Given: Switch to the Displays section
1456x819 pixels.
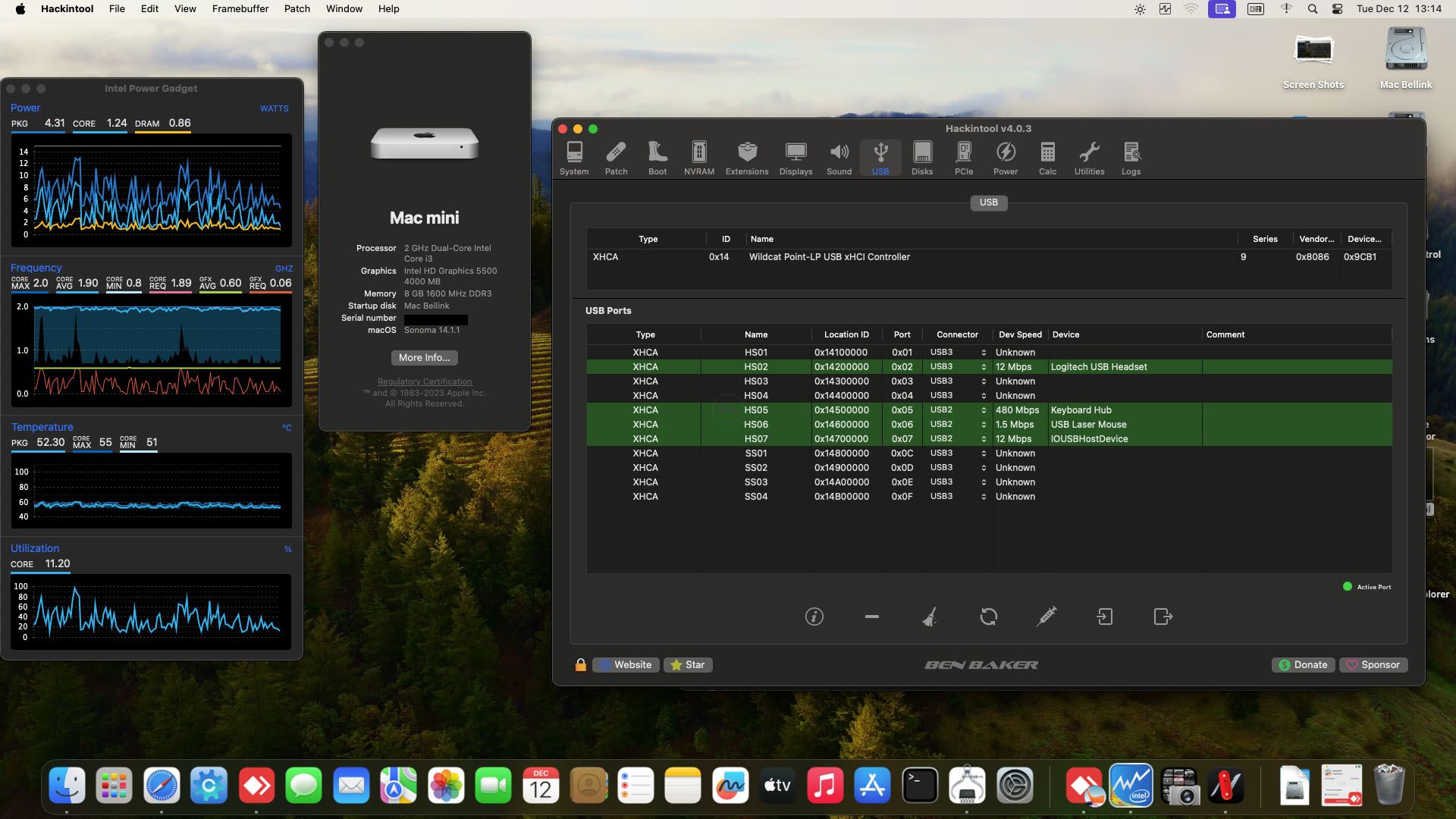Looking at the screenshot, I should click(x=795, y=158).
